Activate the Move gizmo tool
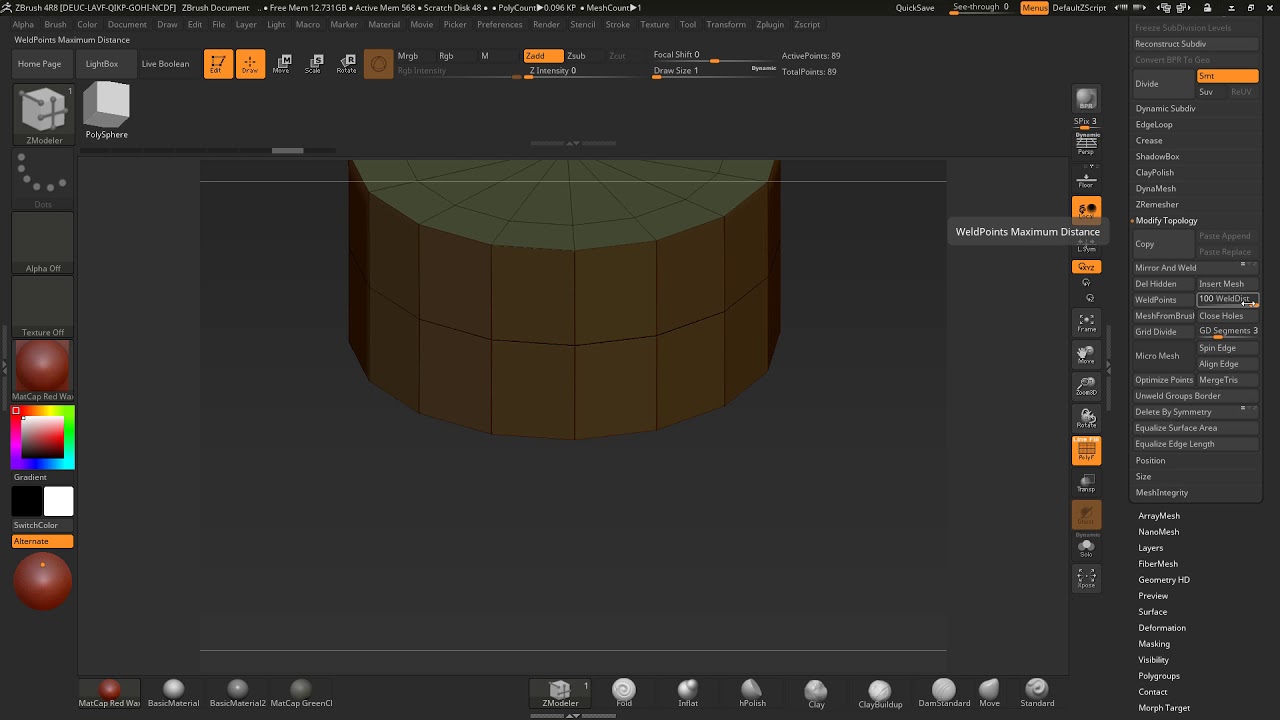 282,64
